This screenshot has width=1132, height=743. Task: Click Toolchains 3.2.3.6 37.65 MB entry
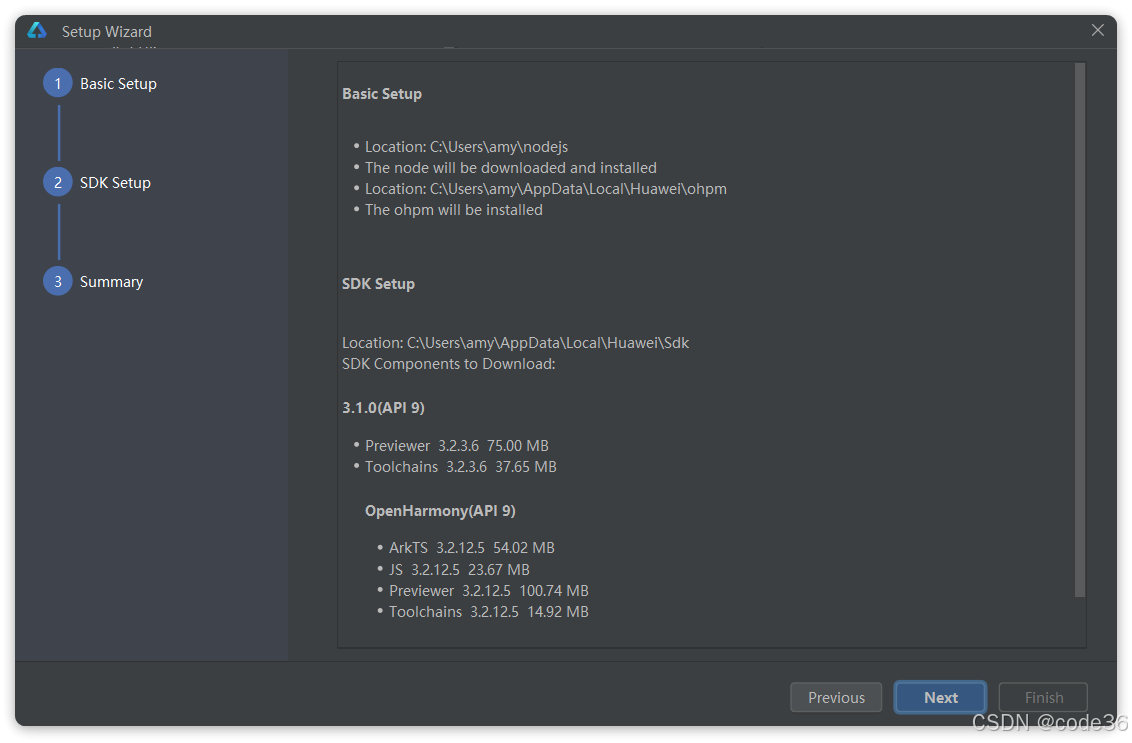pos(461,467)
